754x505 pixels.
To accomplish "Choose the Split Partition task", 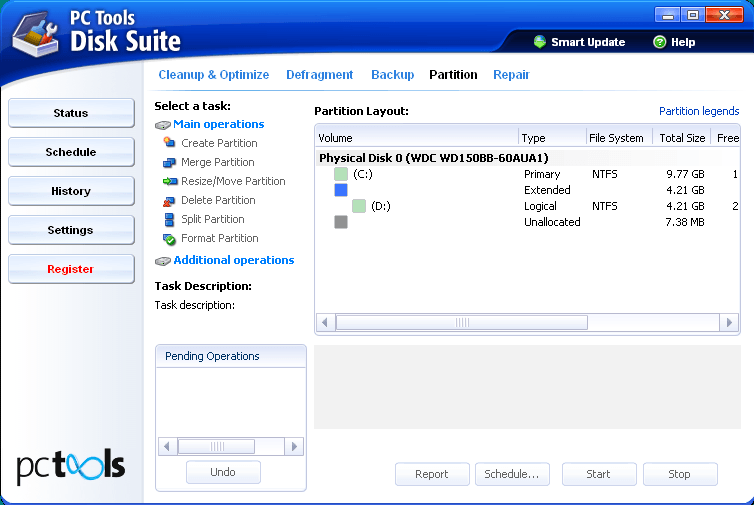I will click(213, 219).
